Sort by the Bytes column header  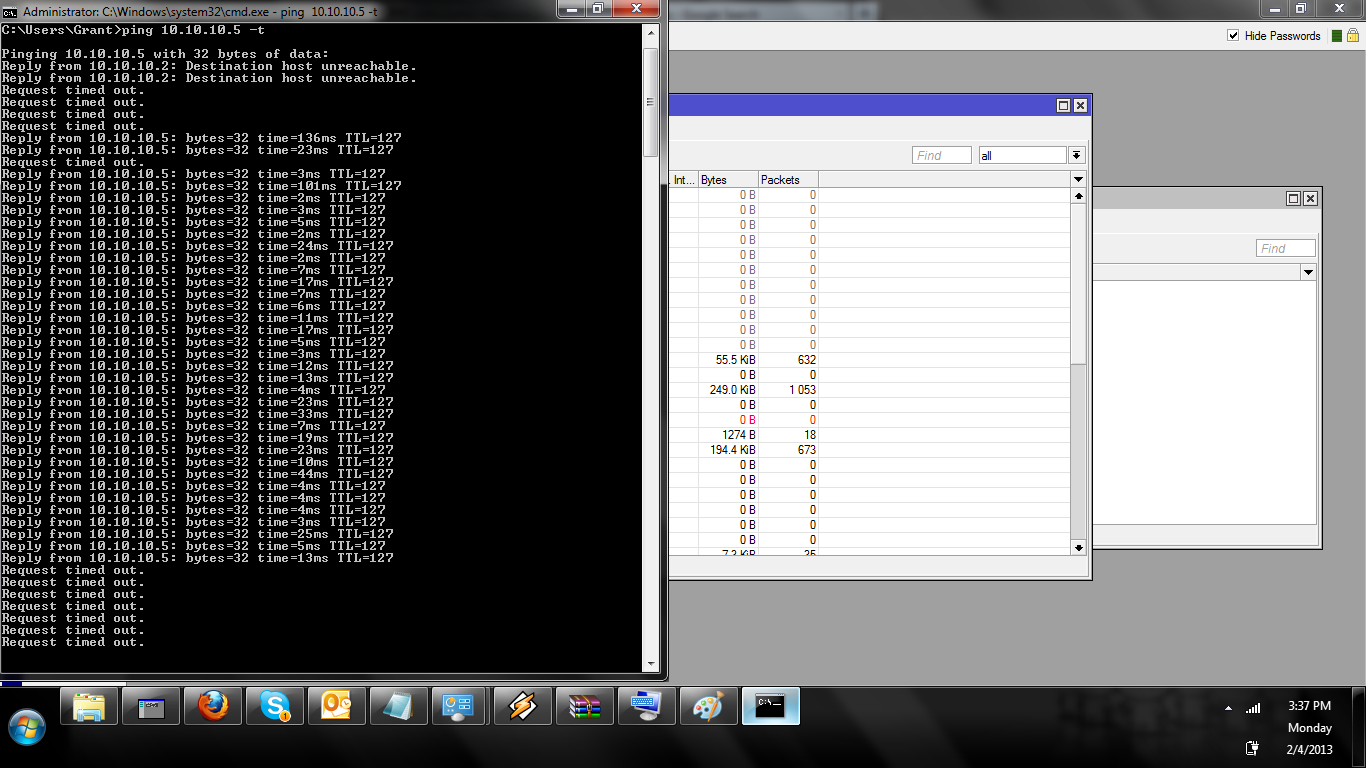click(728, 179)
